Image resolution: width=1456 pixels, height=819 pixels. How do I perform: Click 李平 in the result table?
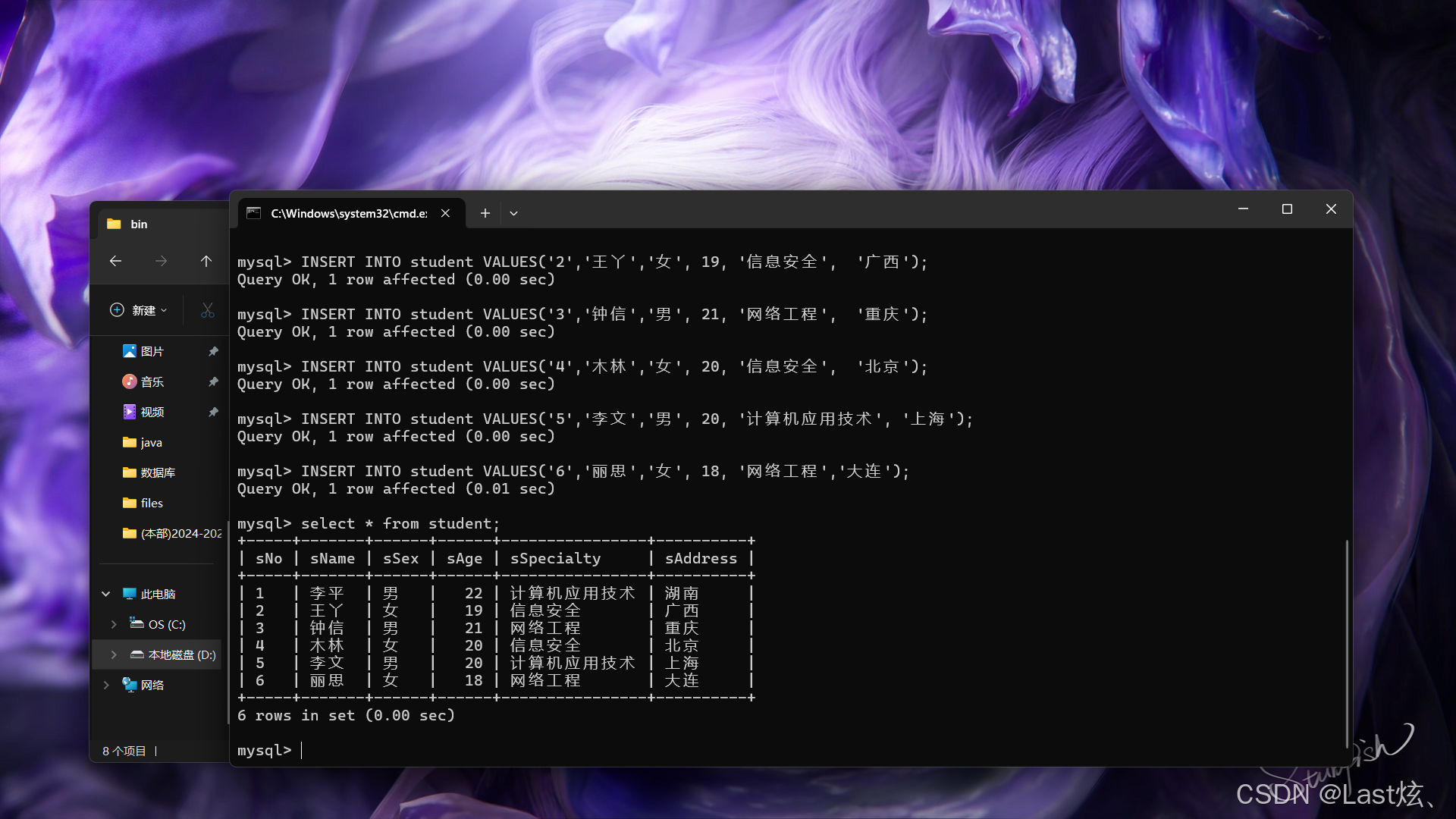coord(327,593)
